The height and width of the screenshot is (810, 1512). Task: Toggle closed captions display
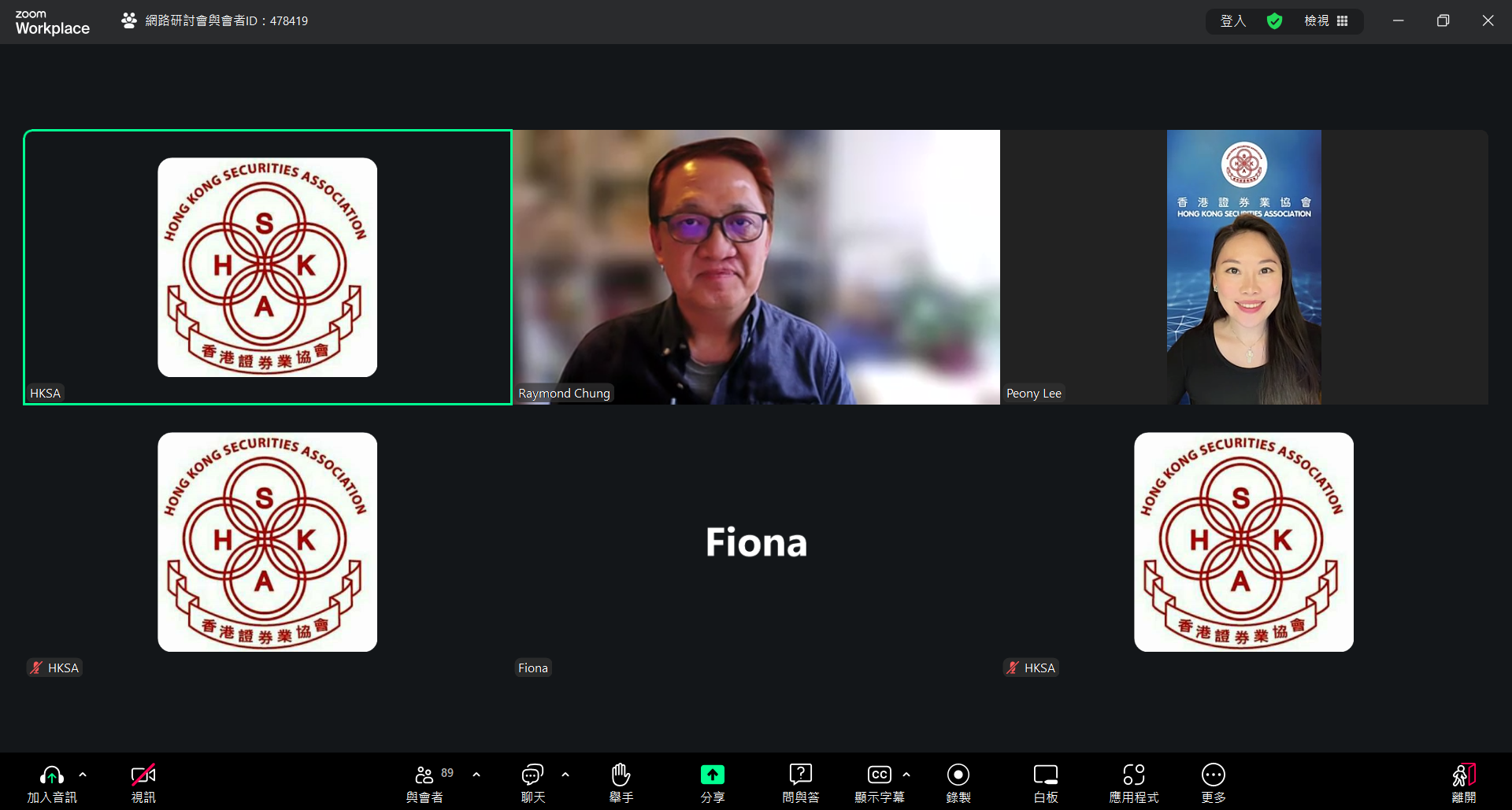click(x=879, y=776)
